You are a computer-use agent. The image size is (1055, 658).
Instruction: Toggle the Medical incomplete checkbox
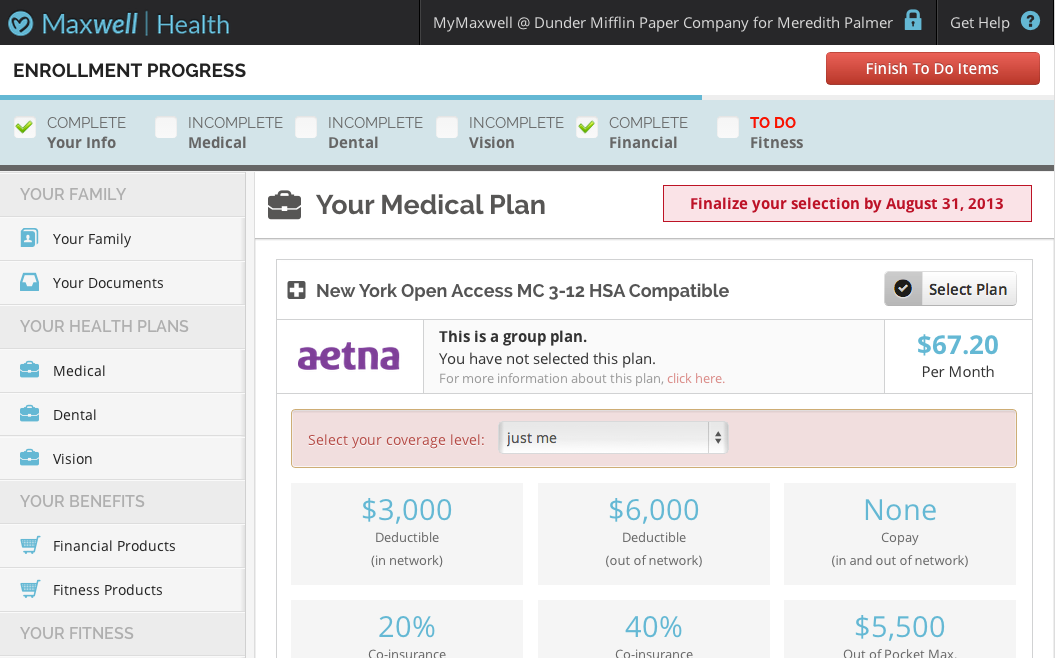[x=166, y=127]
